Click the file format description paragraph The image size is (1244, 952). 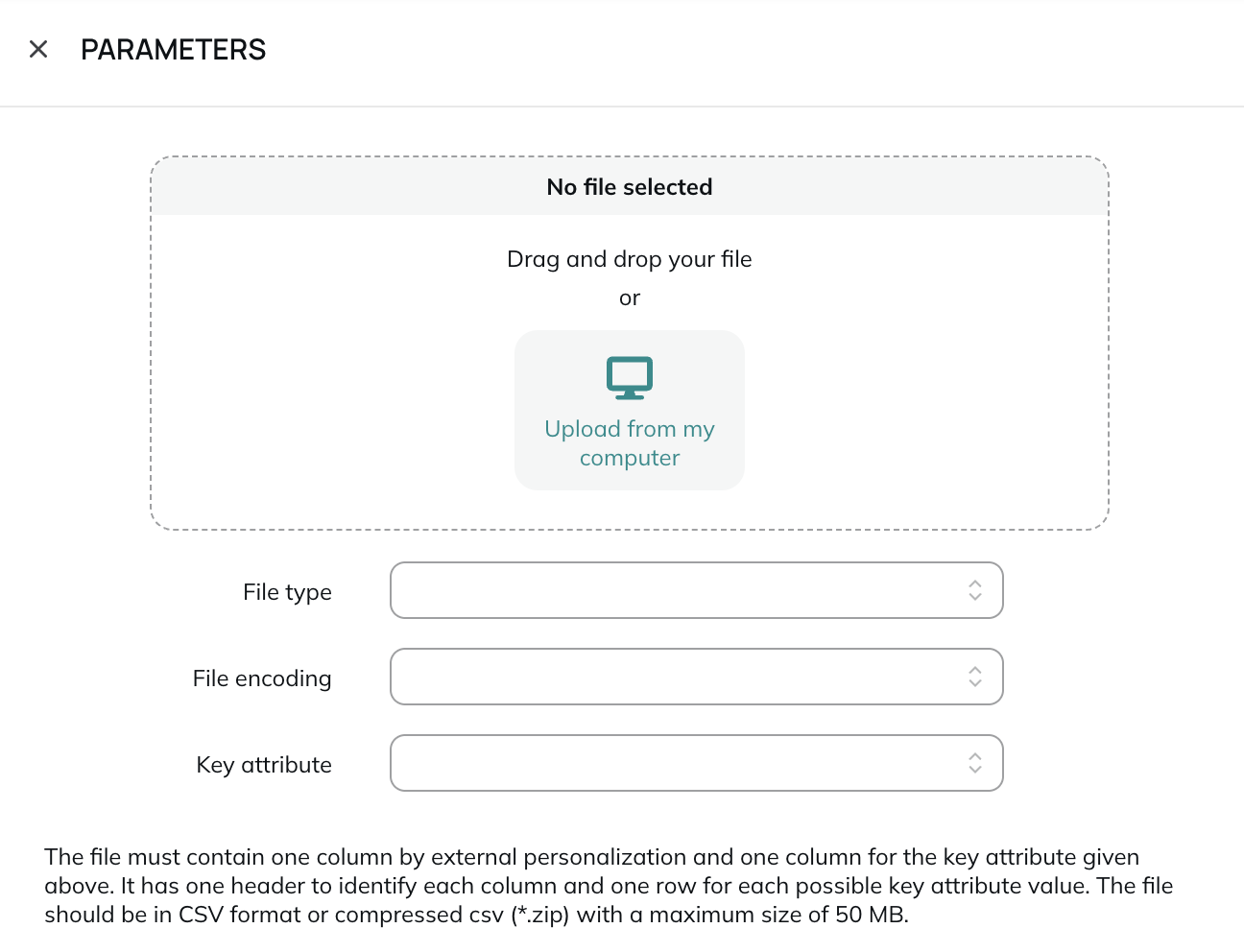(609, 886)
